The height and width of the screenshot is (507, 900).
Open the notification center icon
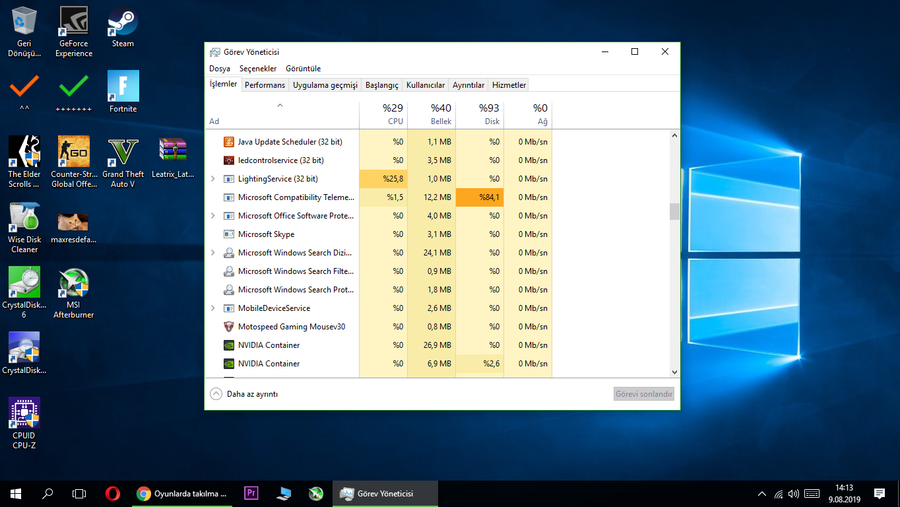pos(879,494)
